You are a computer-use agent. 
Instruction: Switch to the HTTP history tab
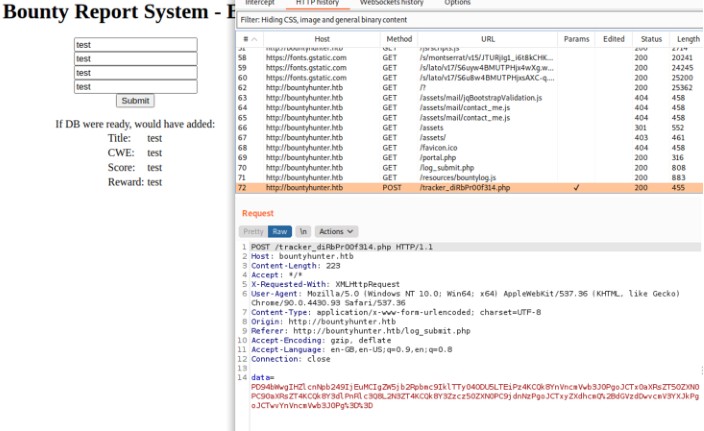point(317,3)
